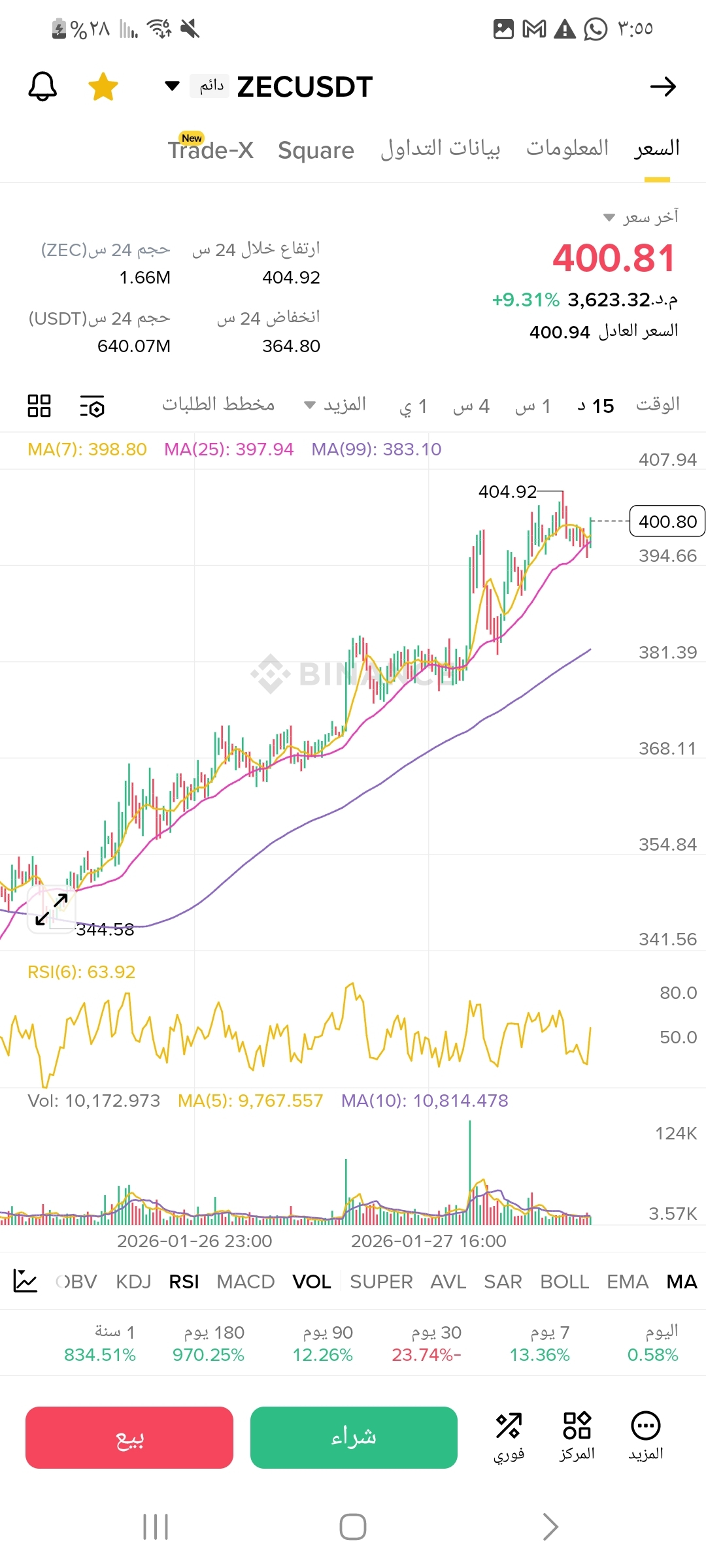The width and height of the screenshot is (706, 1568).
Task: Toggle AVL indicator
Action: pos(448,1282)
